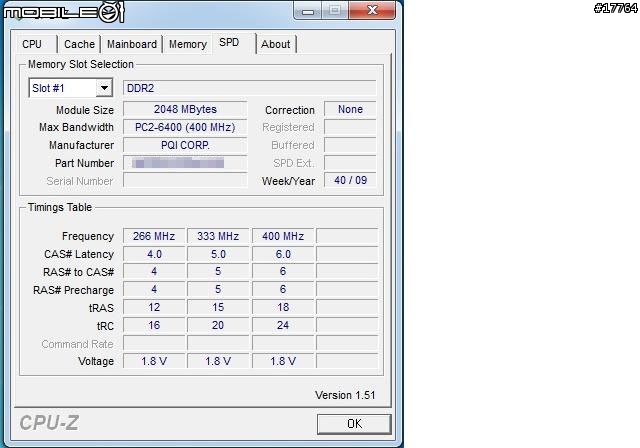Click the SPD tab

[233, 43]
